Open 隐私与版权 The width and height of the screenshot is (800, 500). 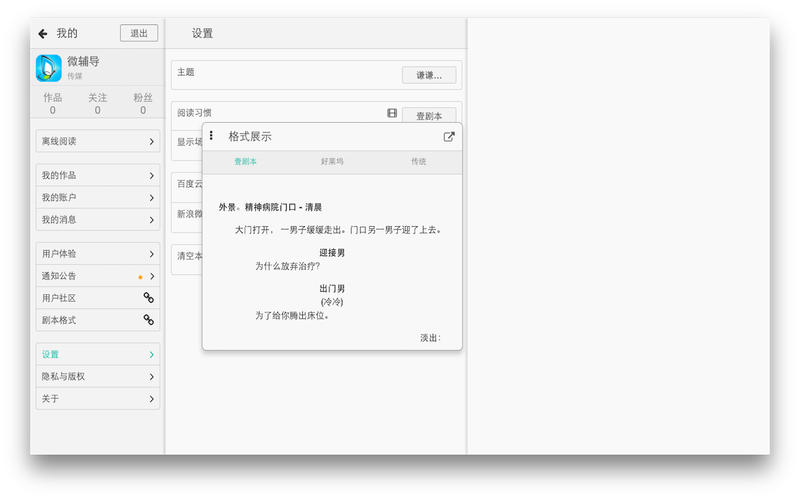tap(98, 377)
